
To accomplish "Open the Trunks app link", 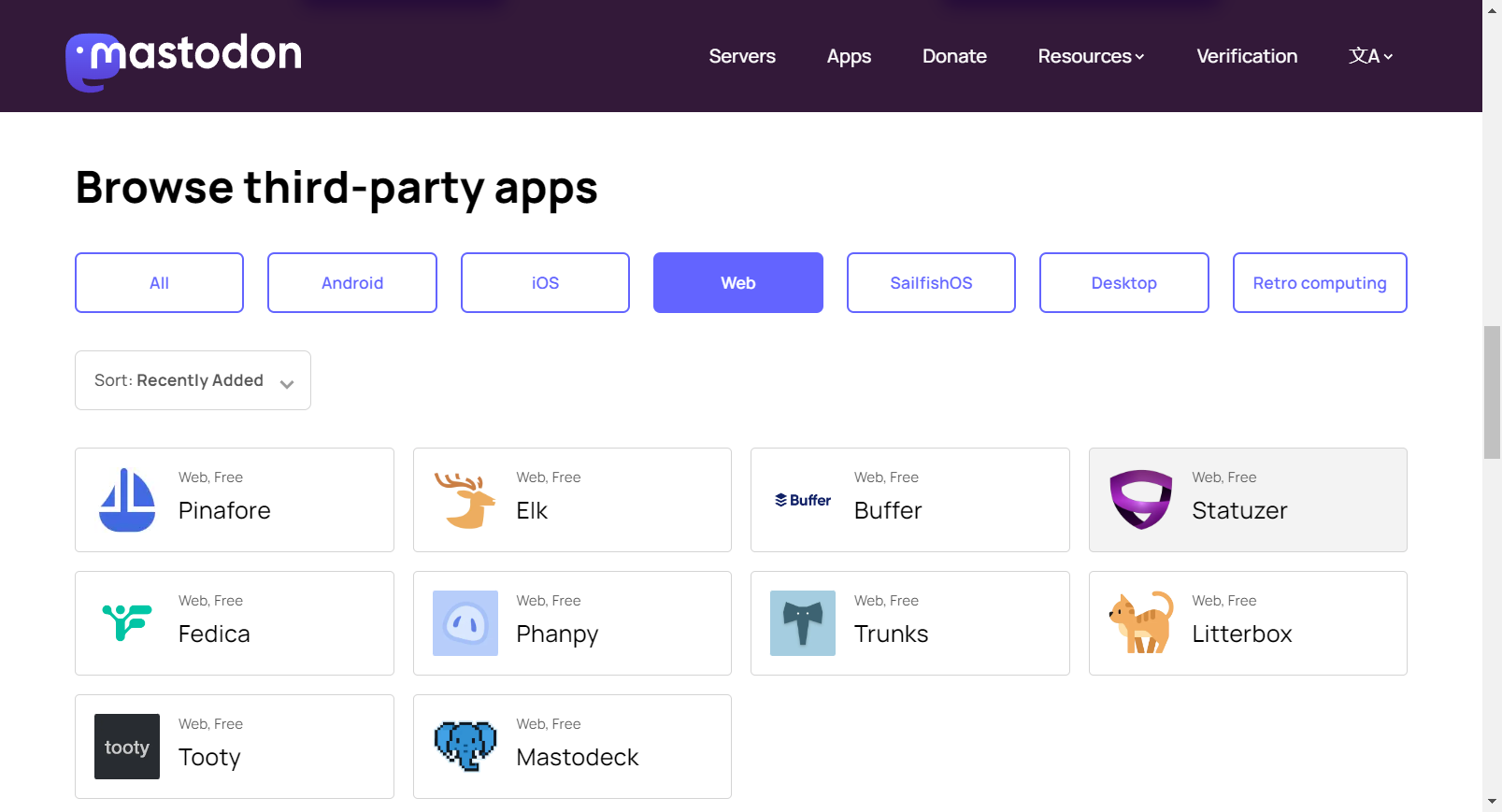I will pos(910,623).
